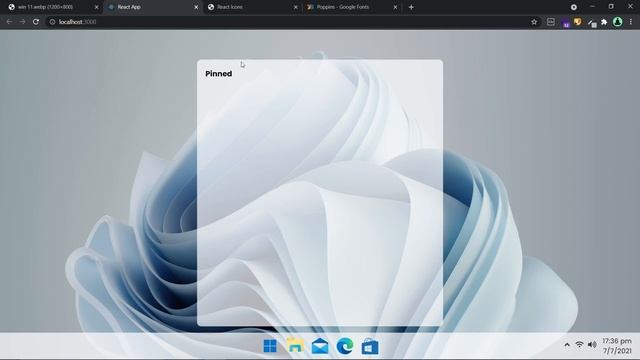Open the green profile avatar

point(618,22)
